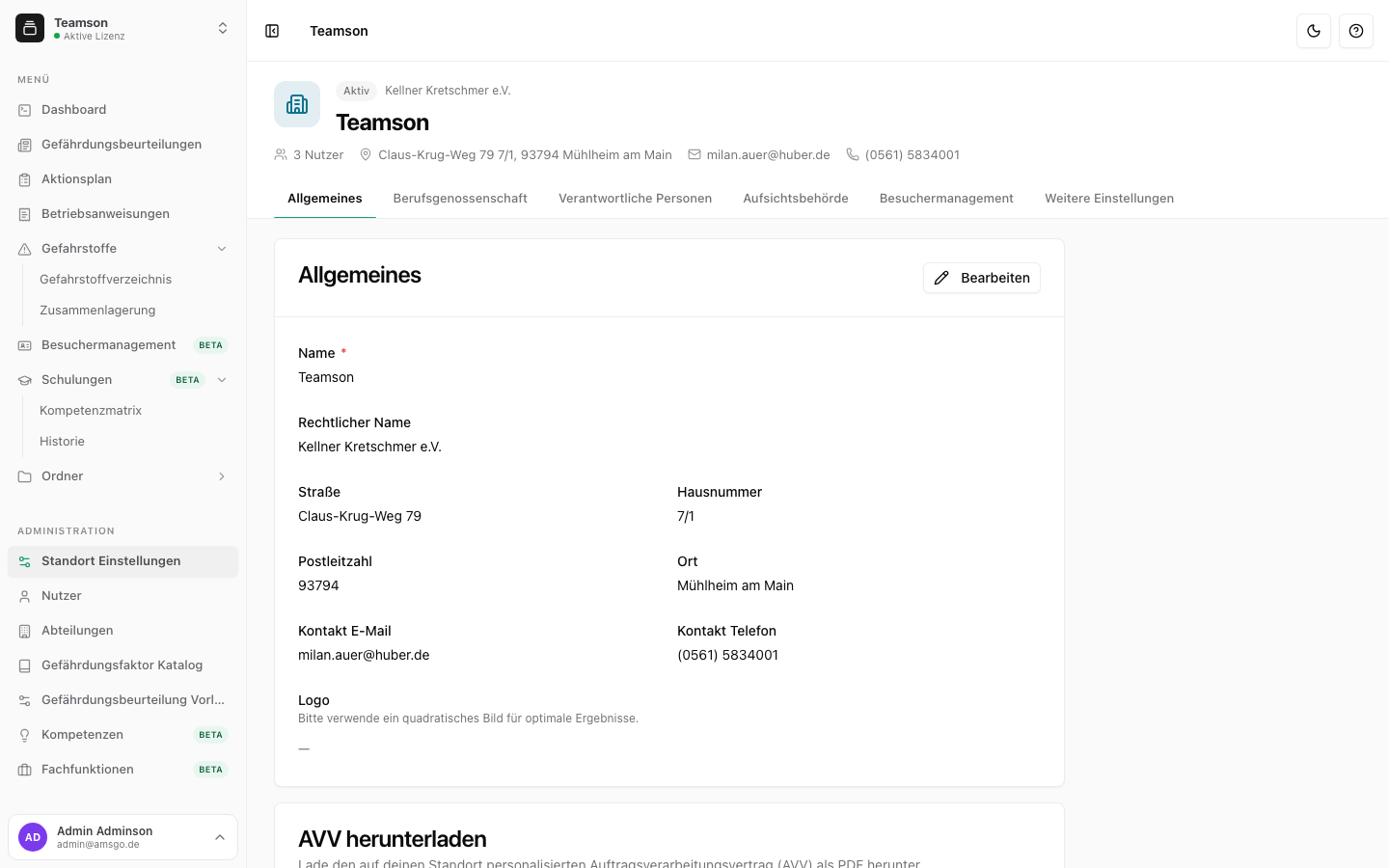
Task: Click the Aktionsplan clipboard icon
Action: point(25,179)
